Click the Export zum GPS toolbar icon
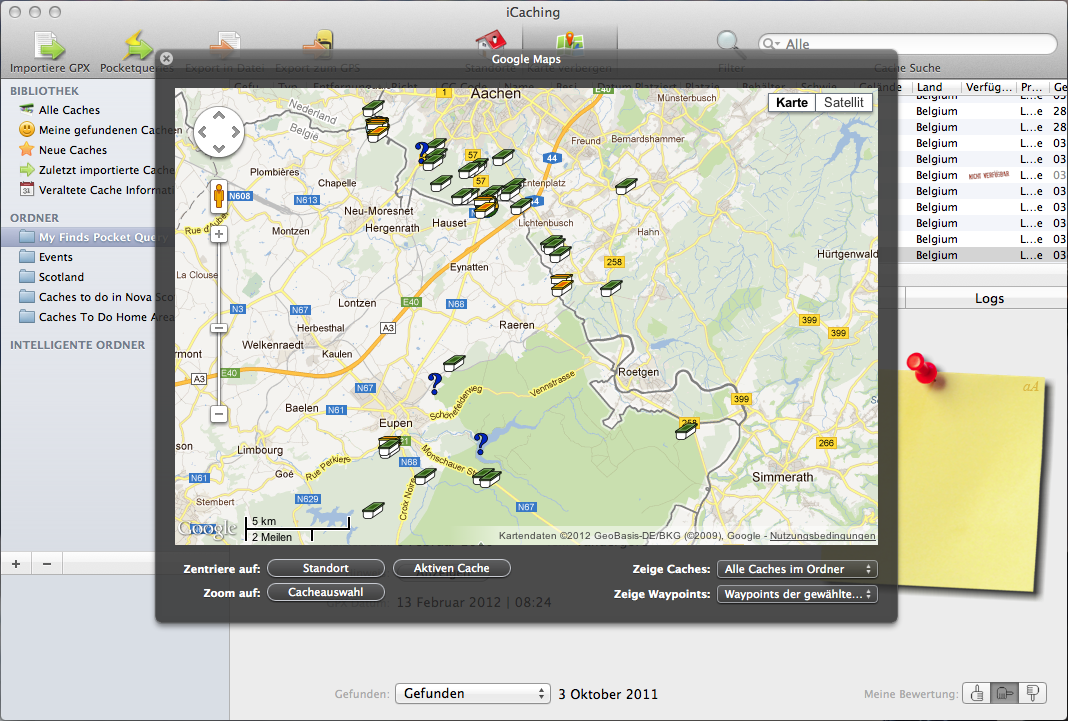 [317, 46]
